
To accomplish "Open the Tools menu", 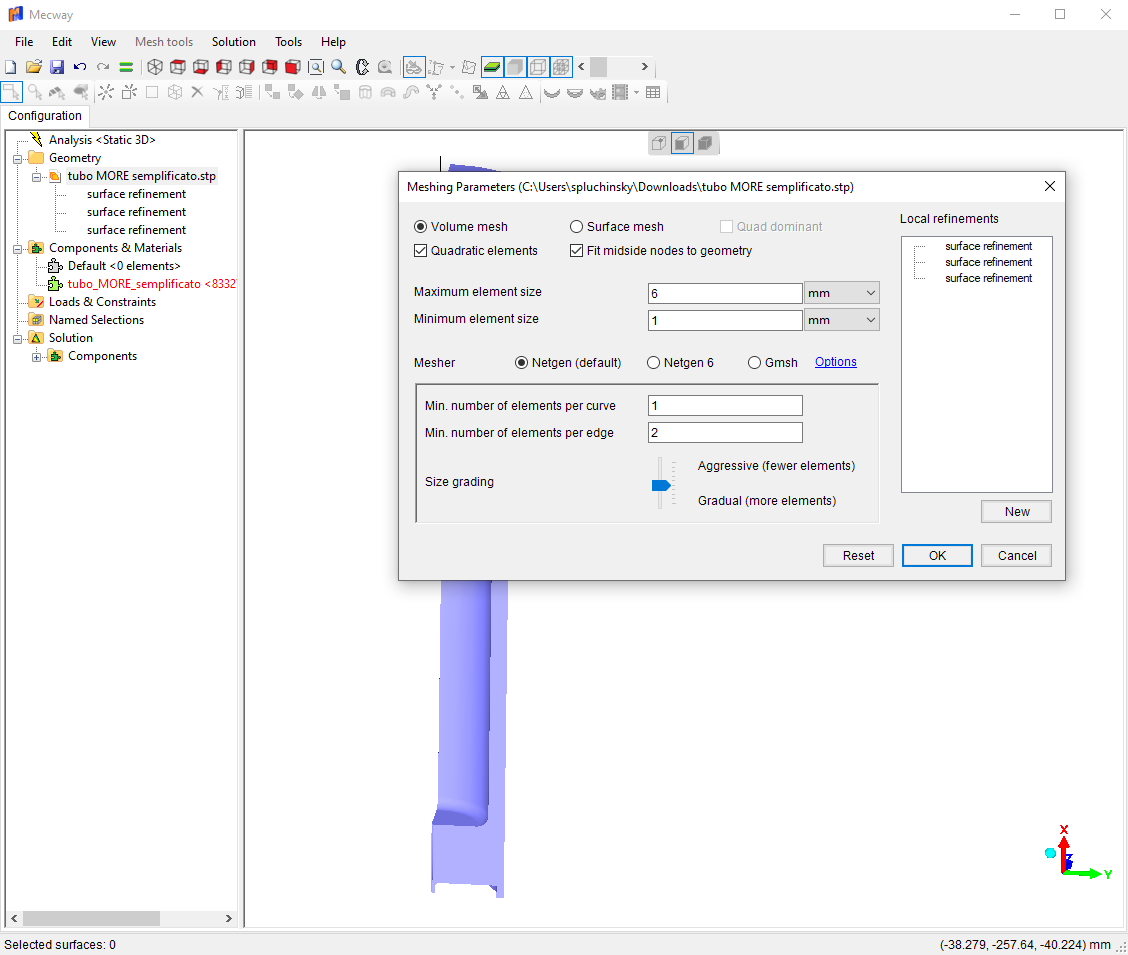I will [288, 42].
